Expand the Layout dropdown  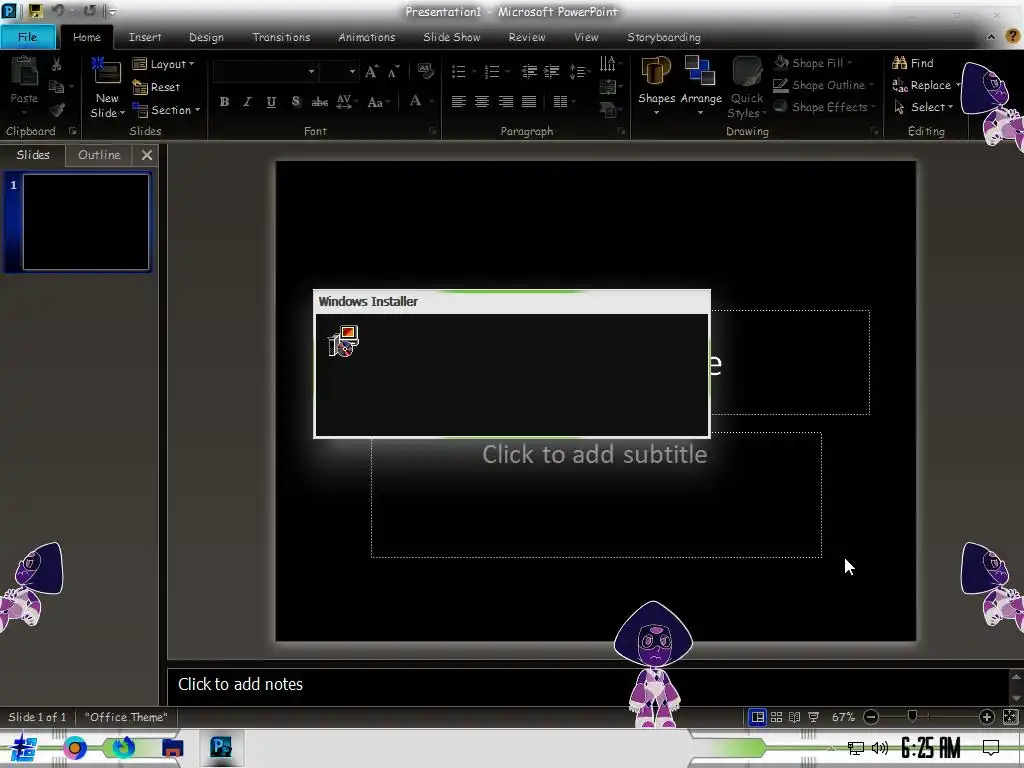(163, 64)
